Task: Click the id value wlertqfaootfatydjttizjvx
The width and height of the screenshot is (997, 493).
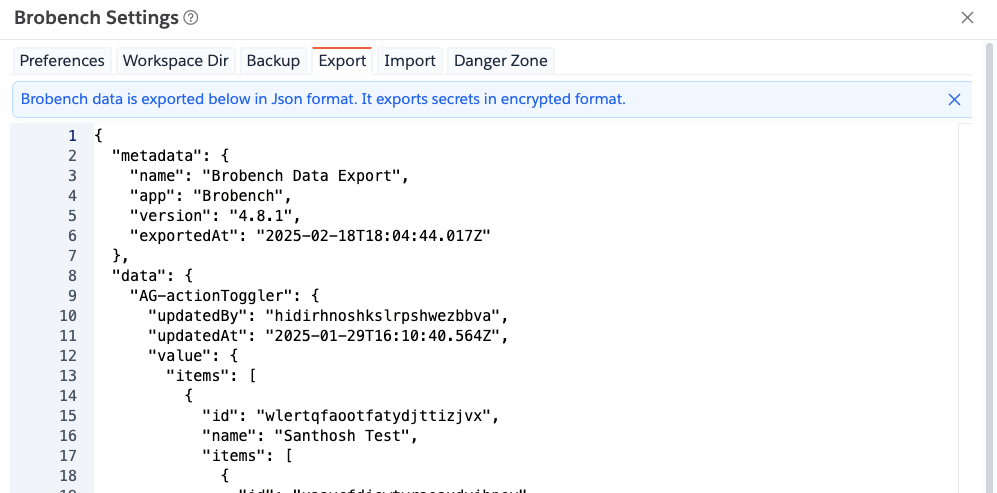Action: (374, 416)
